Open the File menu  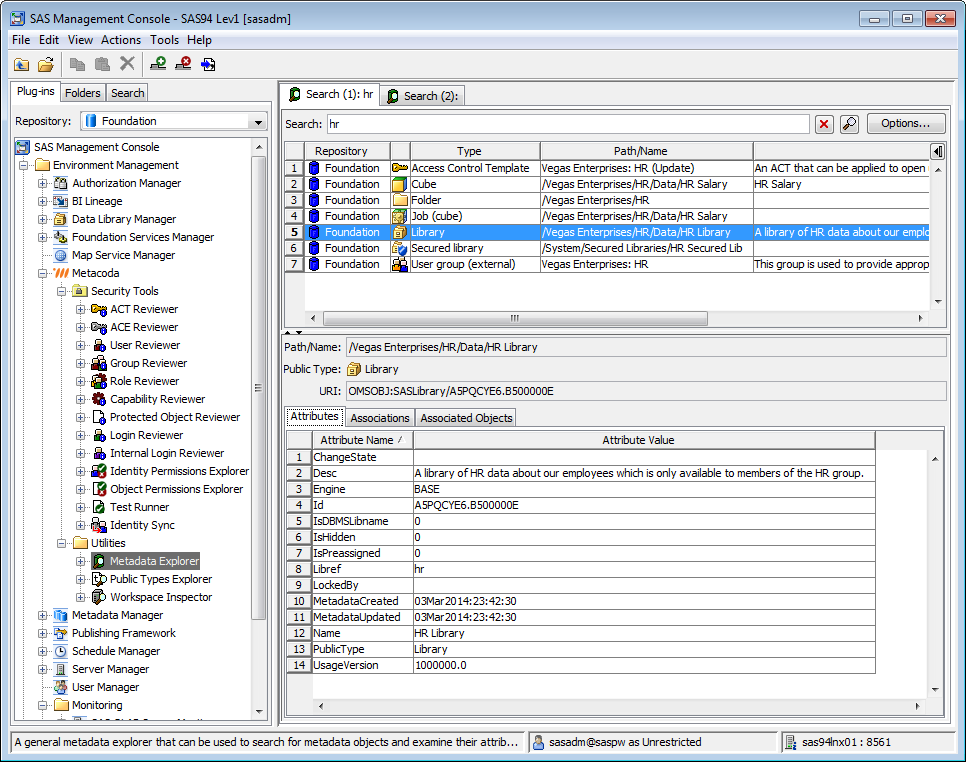pyautogui.click(x=21, y=40)
